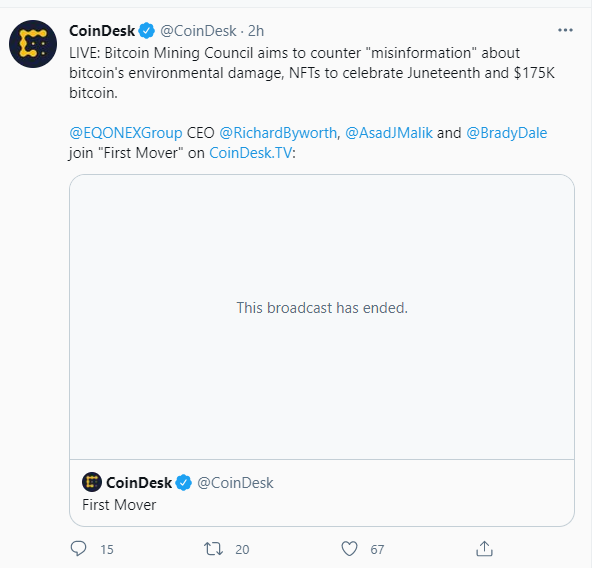Like the tweet with heart icon
The image size is (609, 568).
(x=349, y=549)
